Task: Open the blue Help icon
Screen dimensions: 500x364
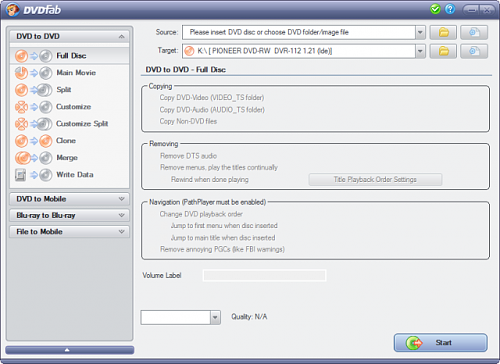Action: (x=450, y=9)
